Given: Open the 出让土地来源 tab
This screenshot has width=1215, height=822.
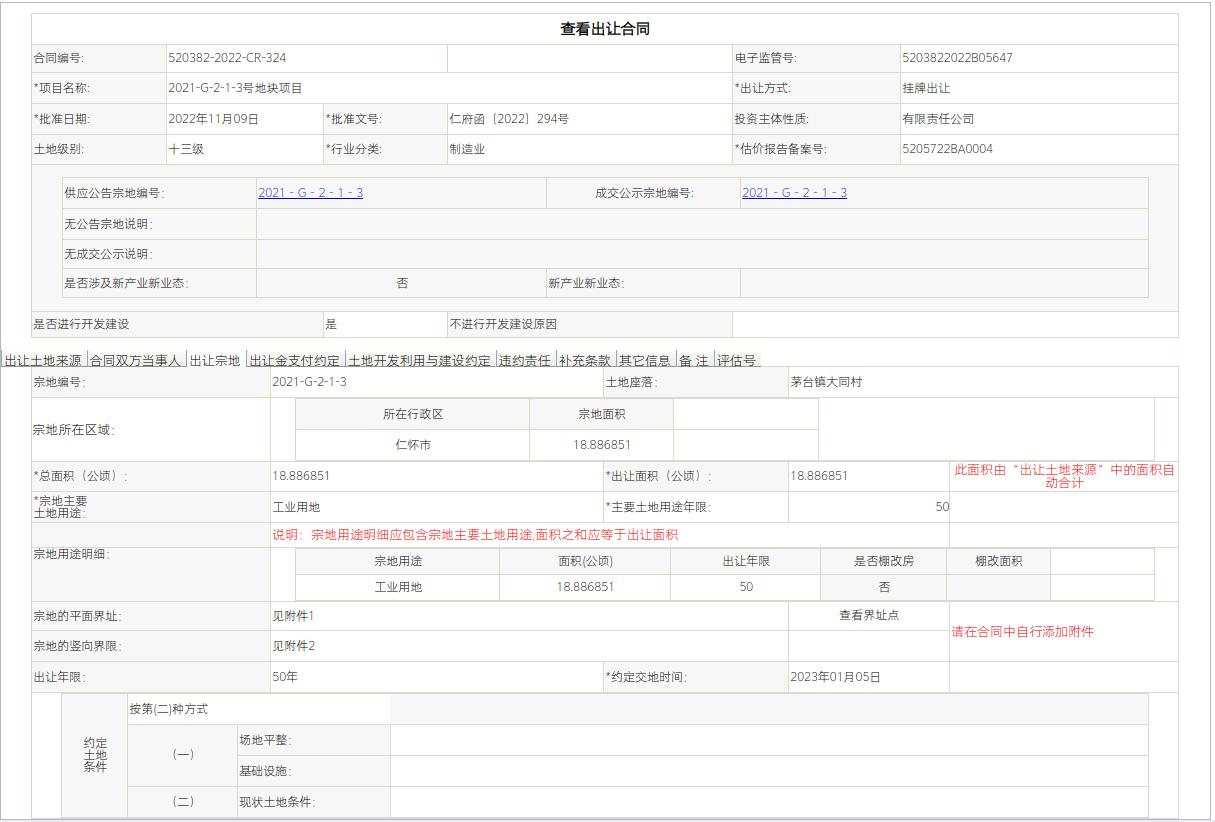Looking at the screenshot, I should (43, 360).
